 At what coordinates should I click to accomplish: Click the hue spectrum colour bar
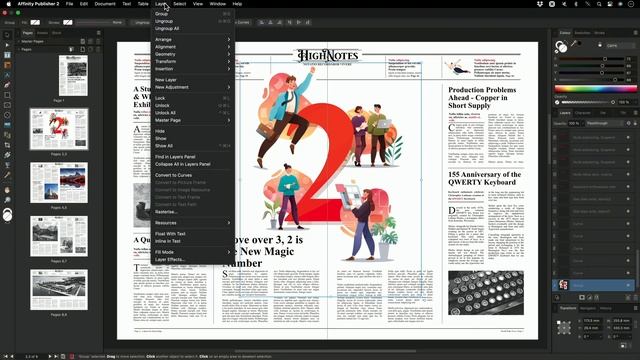click(x=596, y=89)
